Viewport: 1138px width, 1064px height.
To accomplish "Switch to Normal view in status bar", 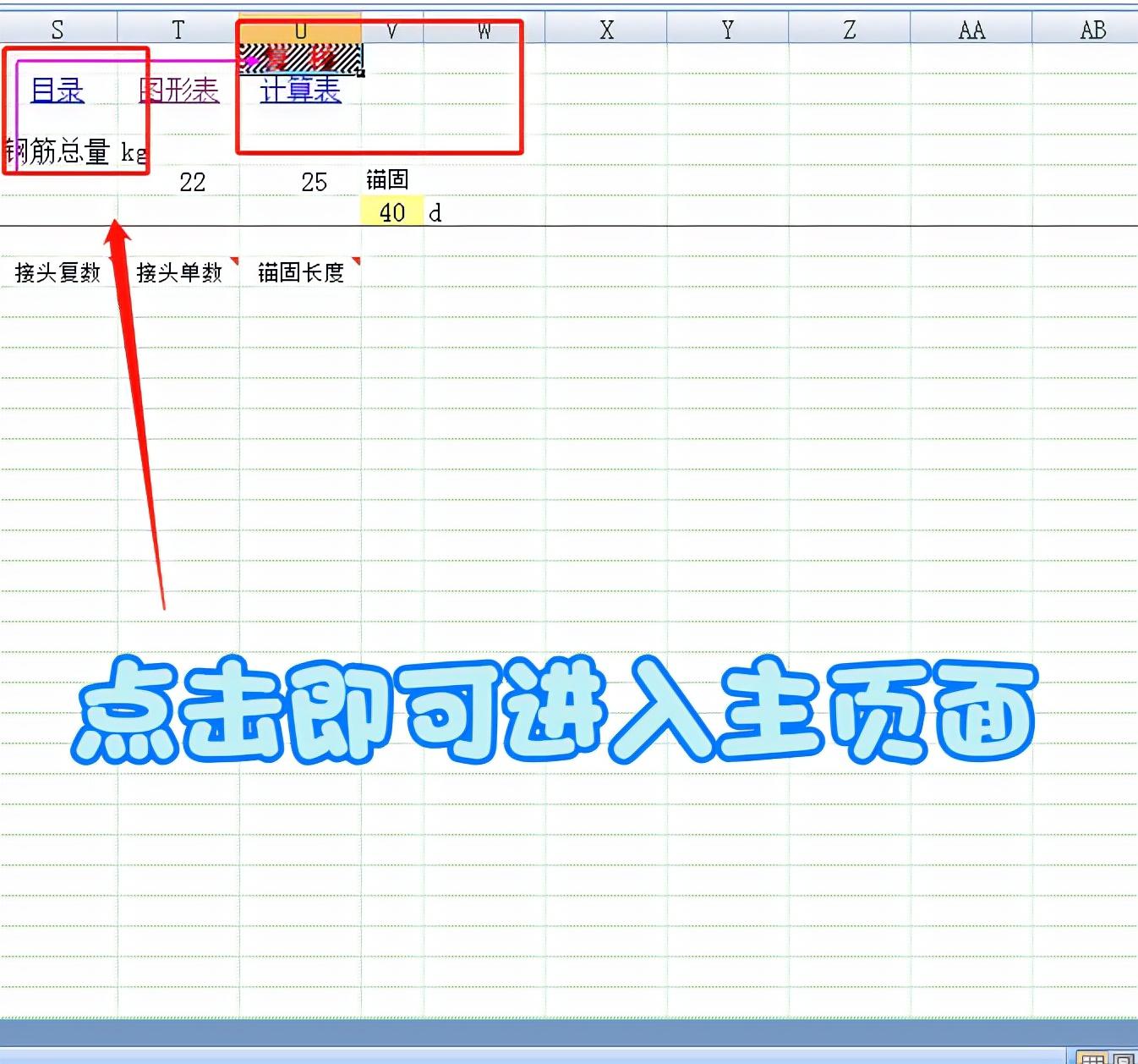I will [1093, 1058].
